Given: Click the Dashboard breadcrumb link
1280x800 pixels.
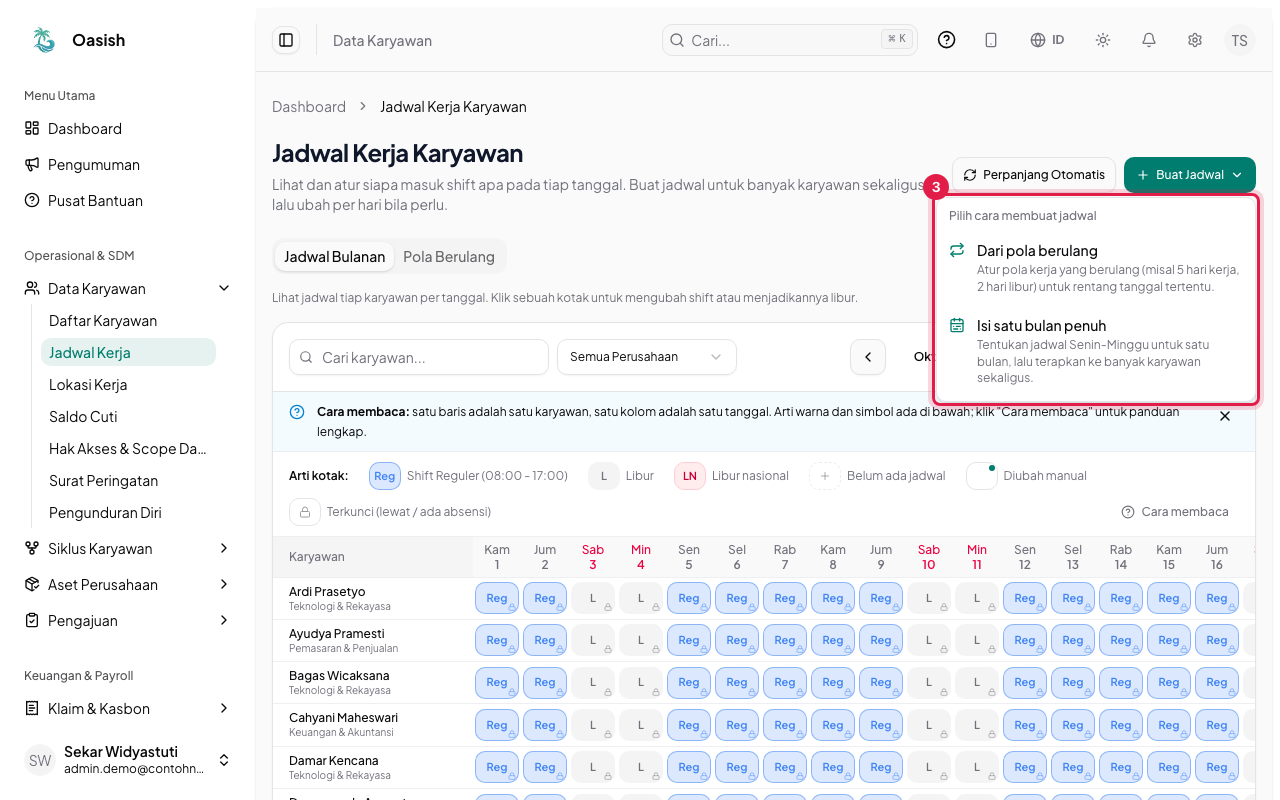Looking at the screenshot, I should point(309,107).
